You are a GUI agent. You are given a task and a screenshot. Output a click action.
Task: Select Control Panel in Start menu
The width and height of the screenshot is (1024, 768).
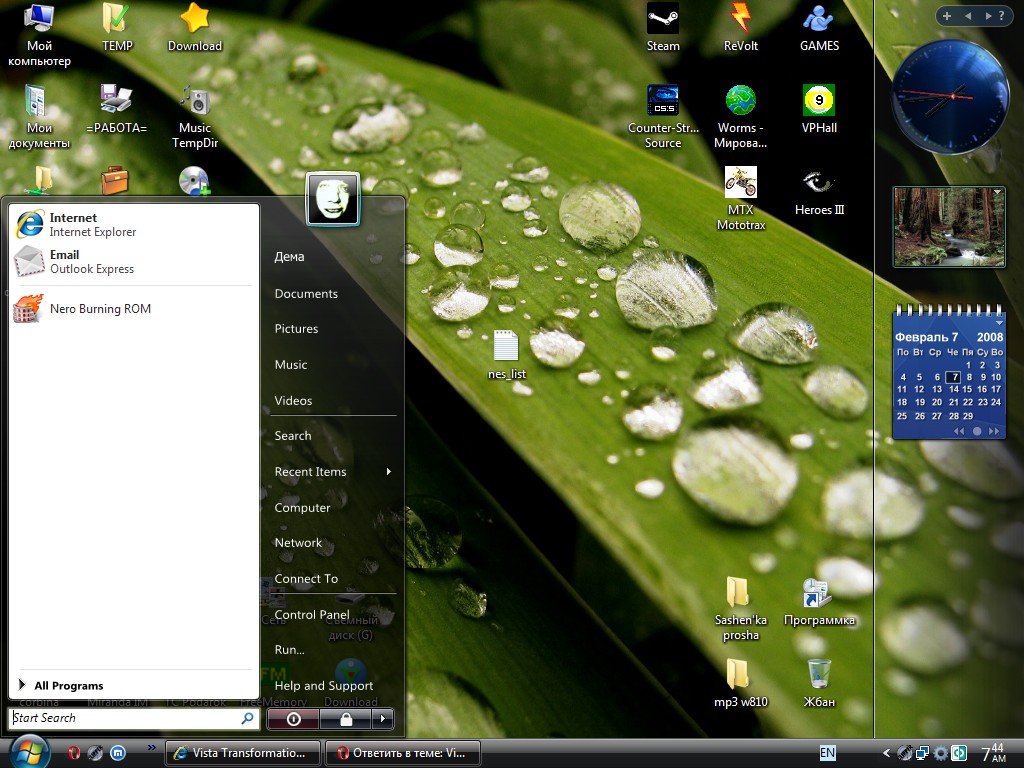[x=312, y=615]
